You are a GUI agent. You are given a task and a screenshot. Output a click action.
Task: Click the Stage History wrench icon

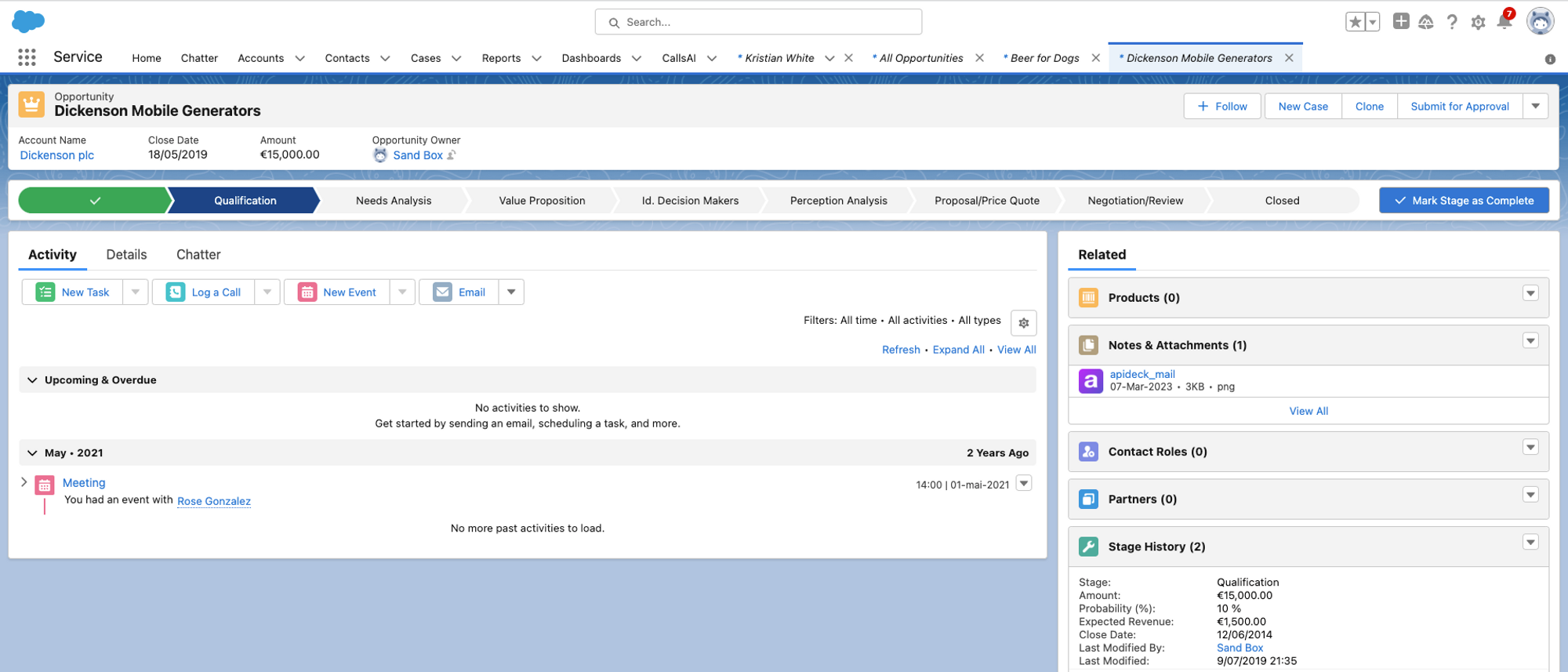[1088, 547]
